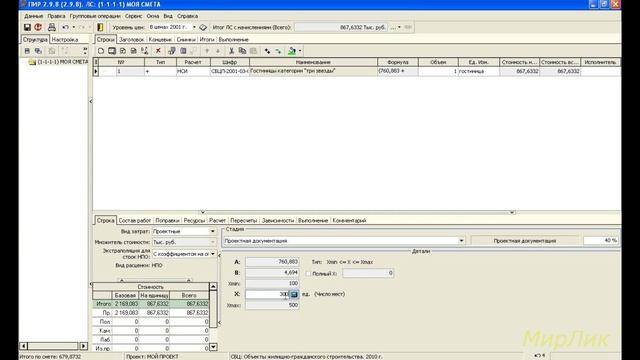Image resolution: width=640 pixels, height=360 pixels.
Task: Click the structure panel right scroll arrow
Action: coord(84,346)
